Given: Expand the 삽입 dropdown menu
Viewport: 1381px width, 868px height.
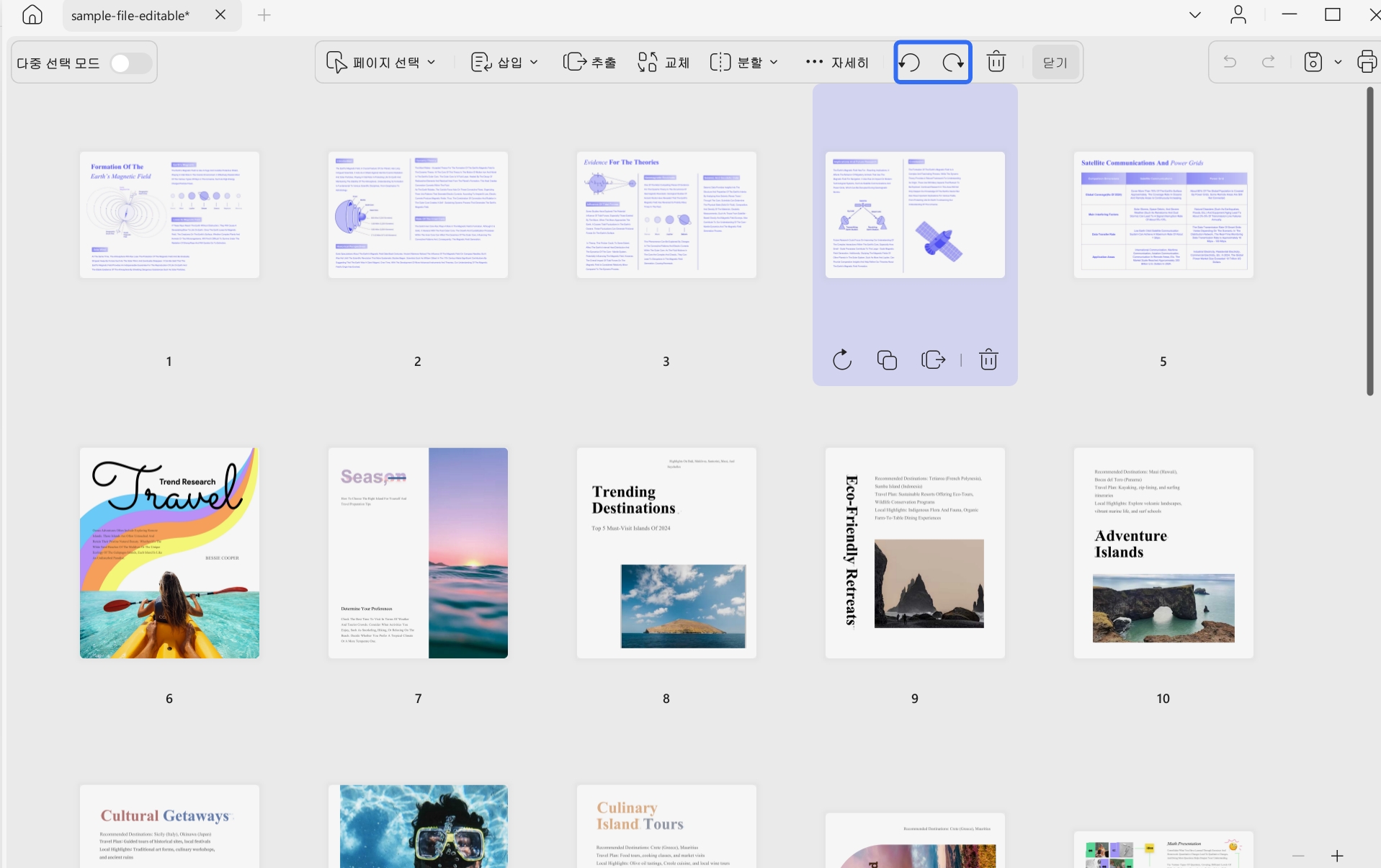Looking at the screenshot, I should click(504, 63).
